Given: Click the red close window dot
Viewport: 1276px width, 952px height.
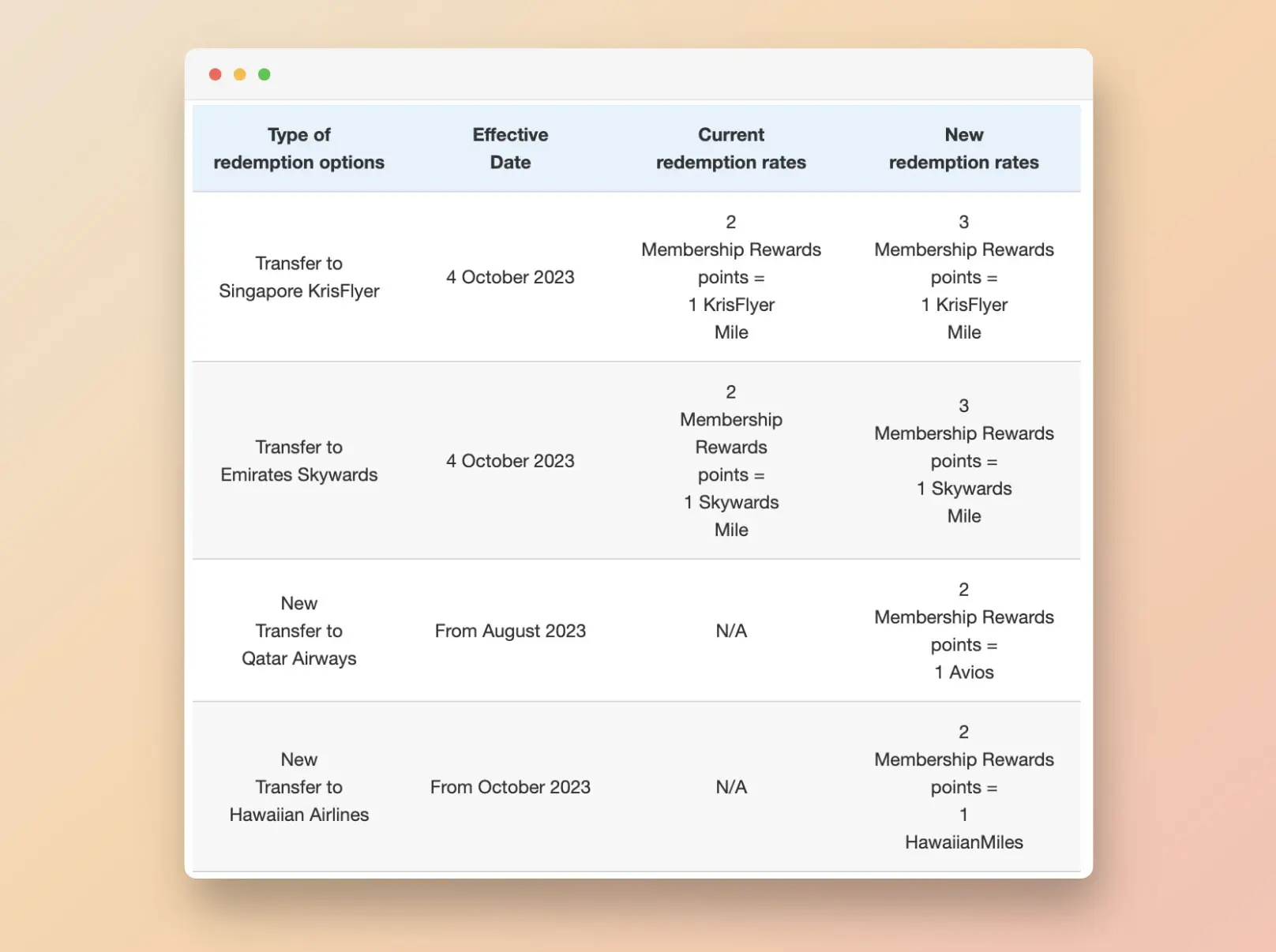Looking at the screenshot, I should [215, 74].
